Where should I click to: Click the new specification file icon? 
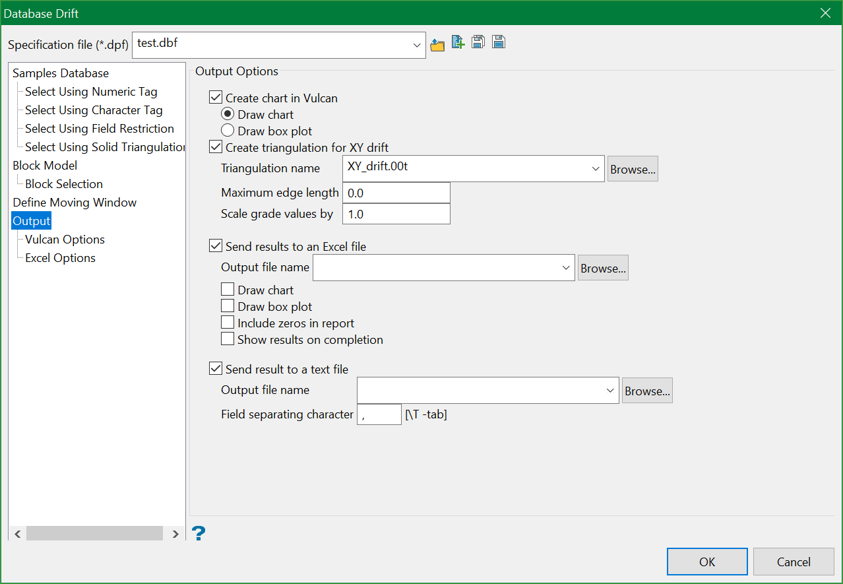click(x=458, y=43)
